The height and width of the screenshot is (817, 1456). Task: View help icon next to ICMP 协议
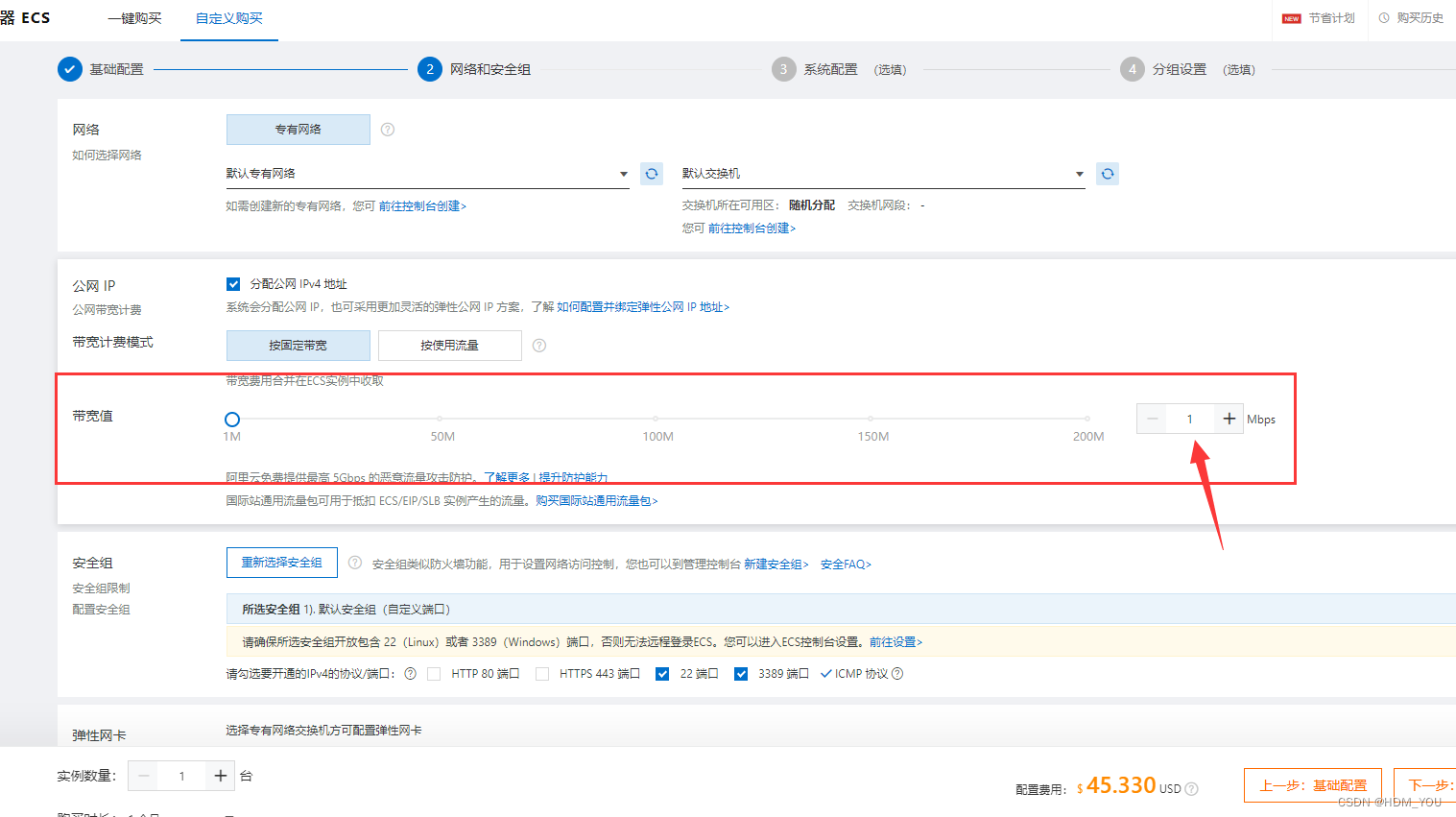tap(896, 673)
